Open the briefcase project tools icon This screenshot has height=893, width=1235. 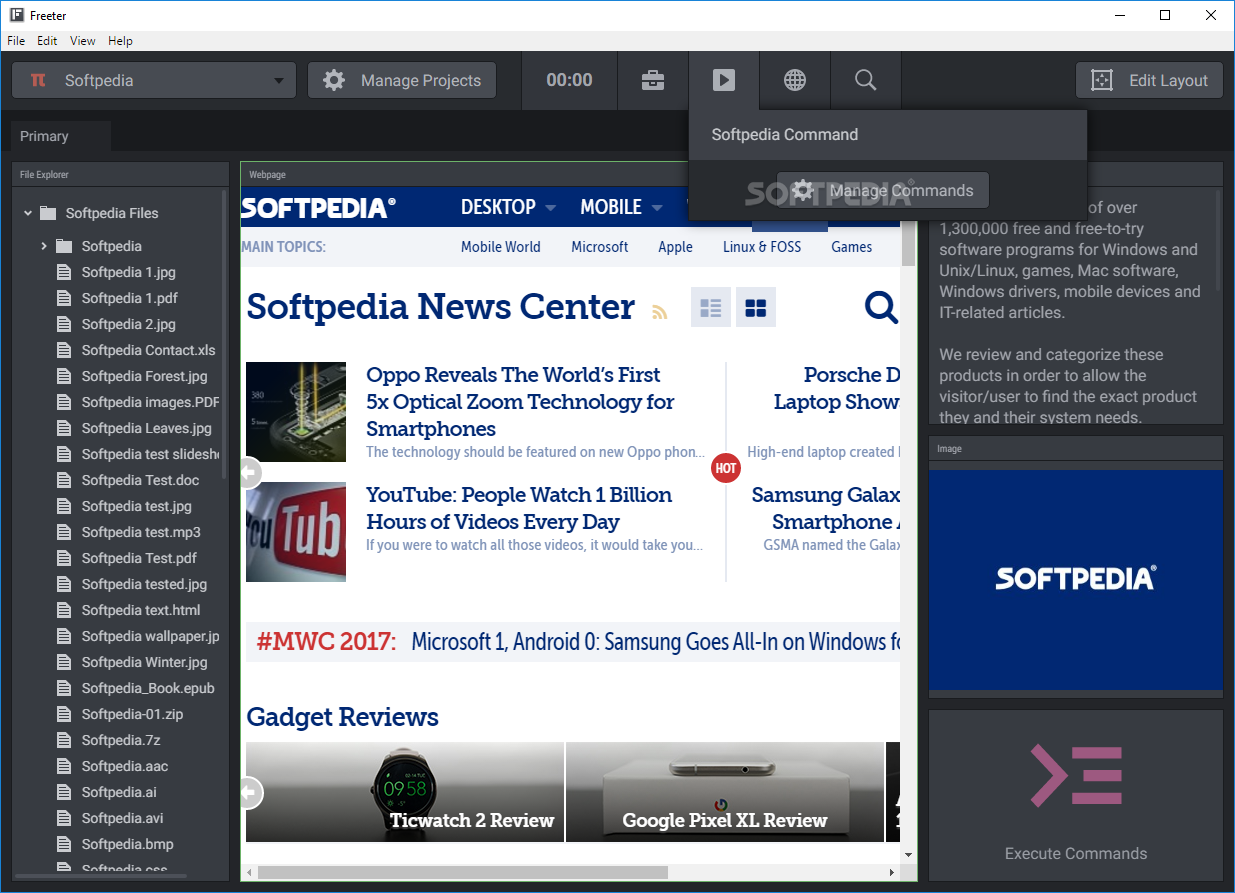pyautogui.click(x=653, y=81)
